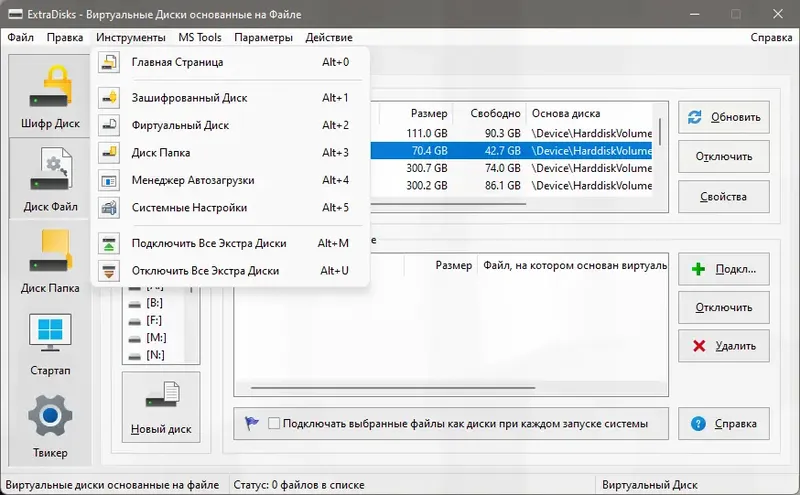Click Системные Настройки menu icon
Screen dimensions: 800x495
pyautogui.click(x=109, y=208)
